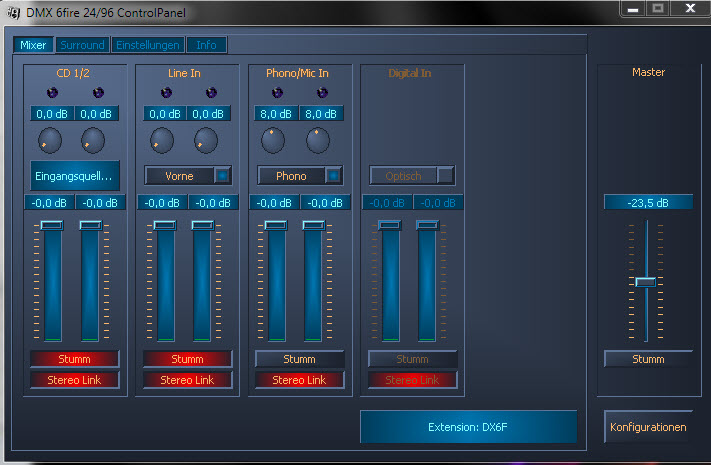Image resolution: width=711 pixels, height=465 pixels.
Task: Click CD 1/2 left peak LED indicator
Action: pos(53,93)
